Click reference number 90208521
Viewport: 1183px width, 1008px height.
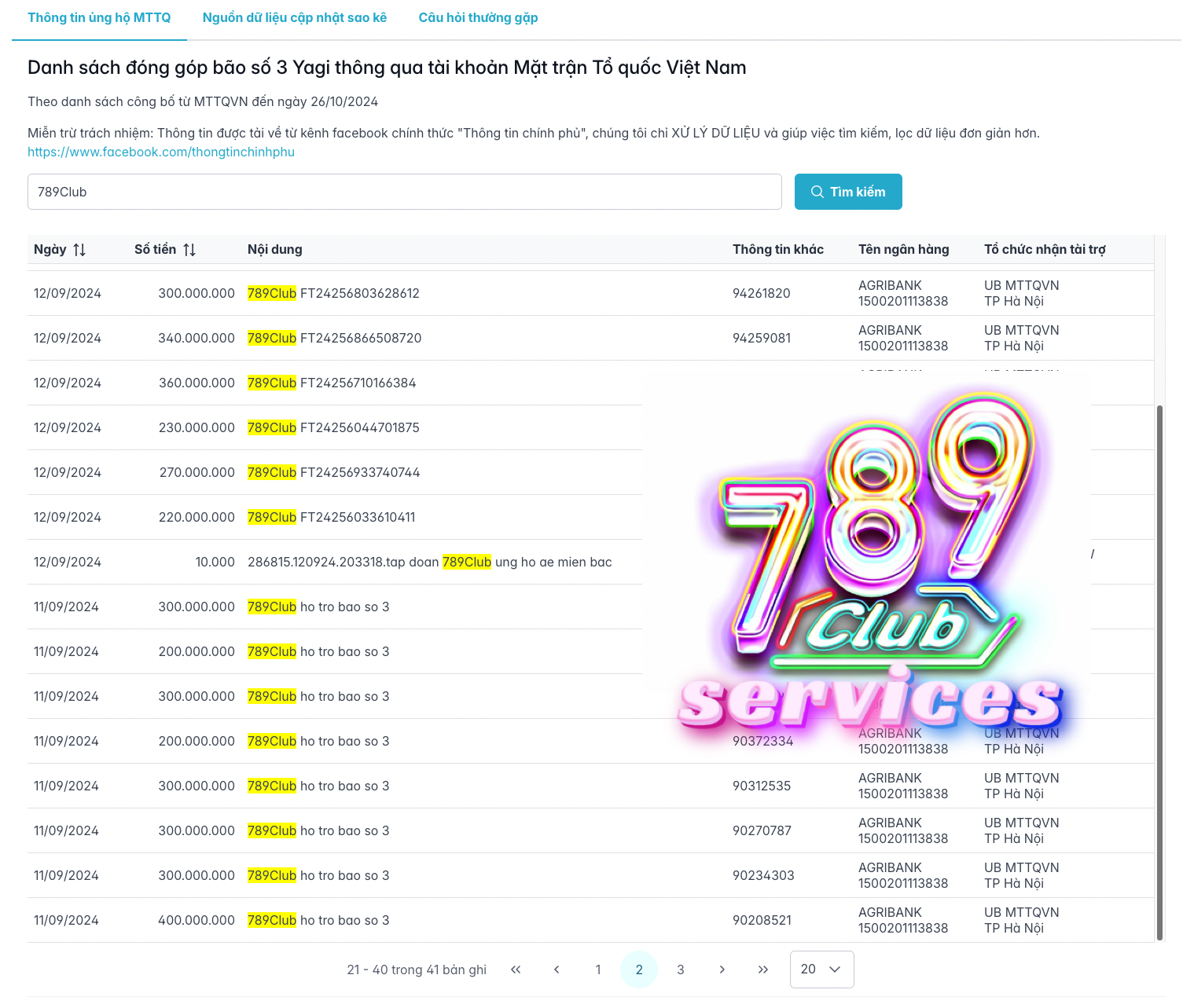762,920
